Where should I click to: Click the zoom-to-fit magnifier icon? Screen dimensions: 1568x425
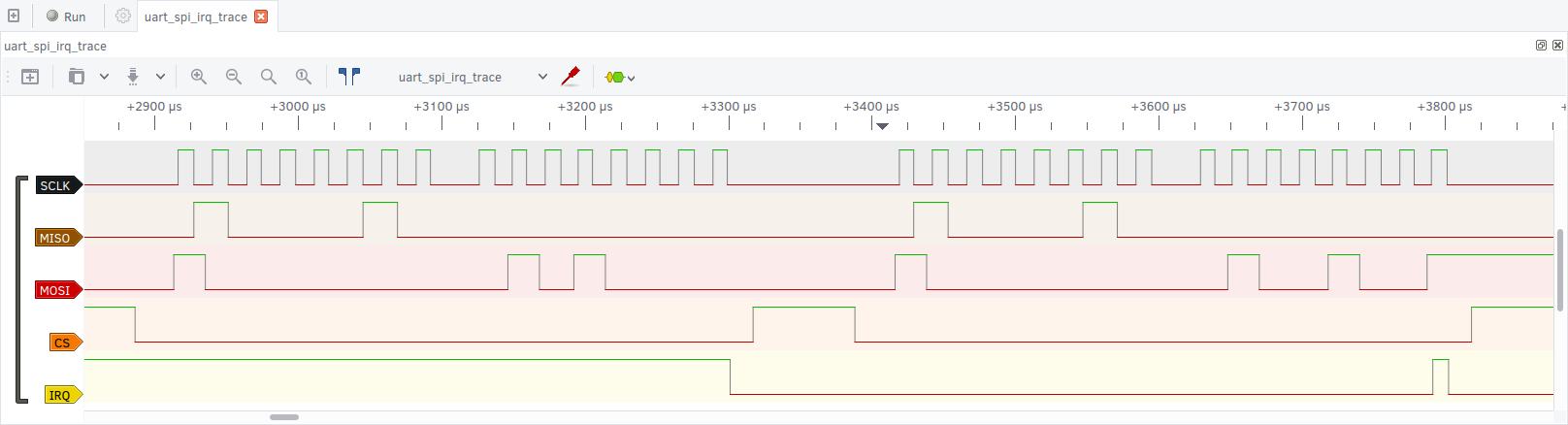(269, 77)
